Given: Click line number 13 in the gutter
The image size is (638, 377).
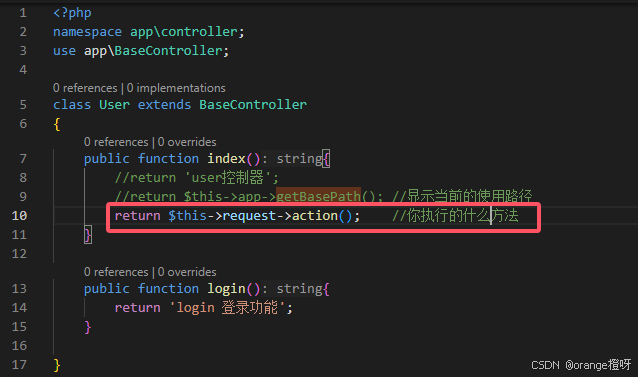Looking at the screenshot, I should 19,289.
